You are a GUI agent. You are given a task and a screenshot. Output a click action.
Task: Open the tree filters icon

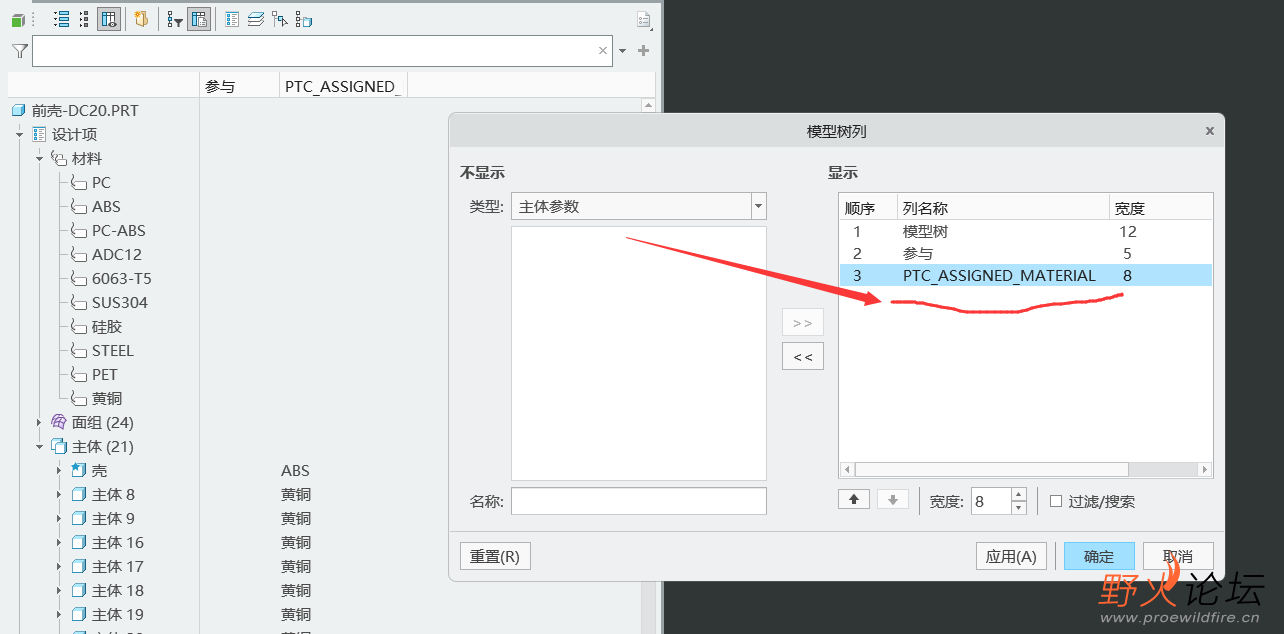[x=174, y=19]
